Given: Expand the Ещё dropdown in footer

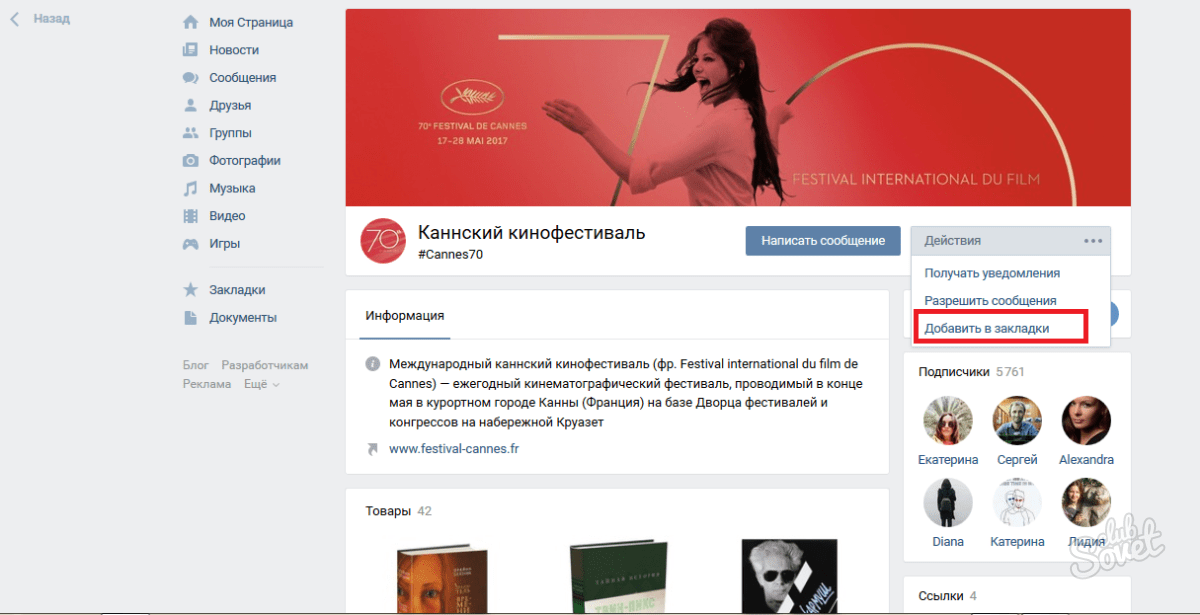Looking at the screenshot, I should pos(261,384).
